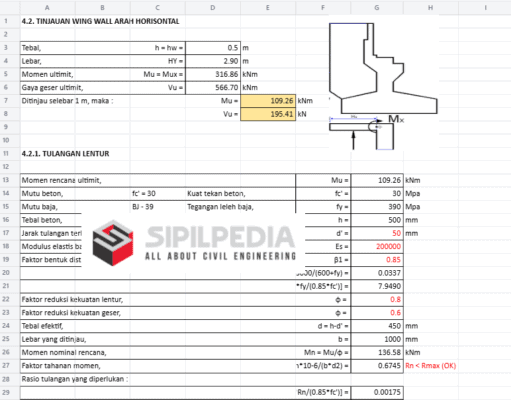
Task: Click the Mx moment diagram image
Action: [367, 132]
